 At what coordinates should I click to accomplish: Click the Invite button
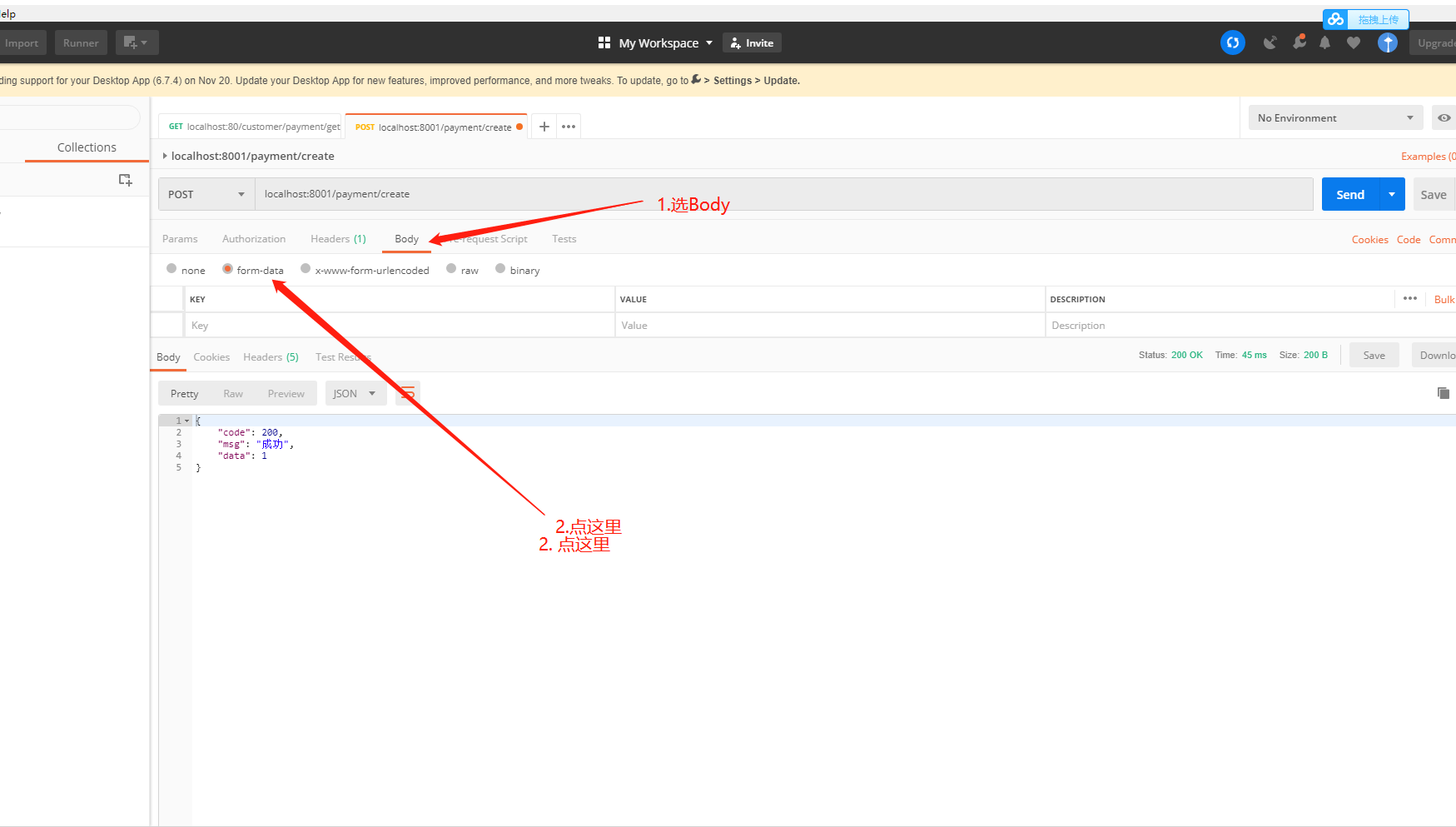click(x=753, y=42)
